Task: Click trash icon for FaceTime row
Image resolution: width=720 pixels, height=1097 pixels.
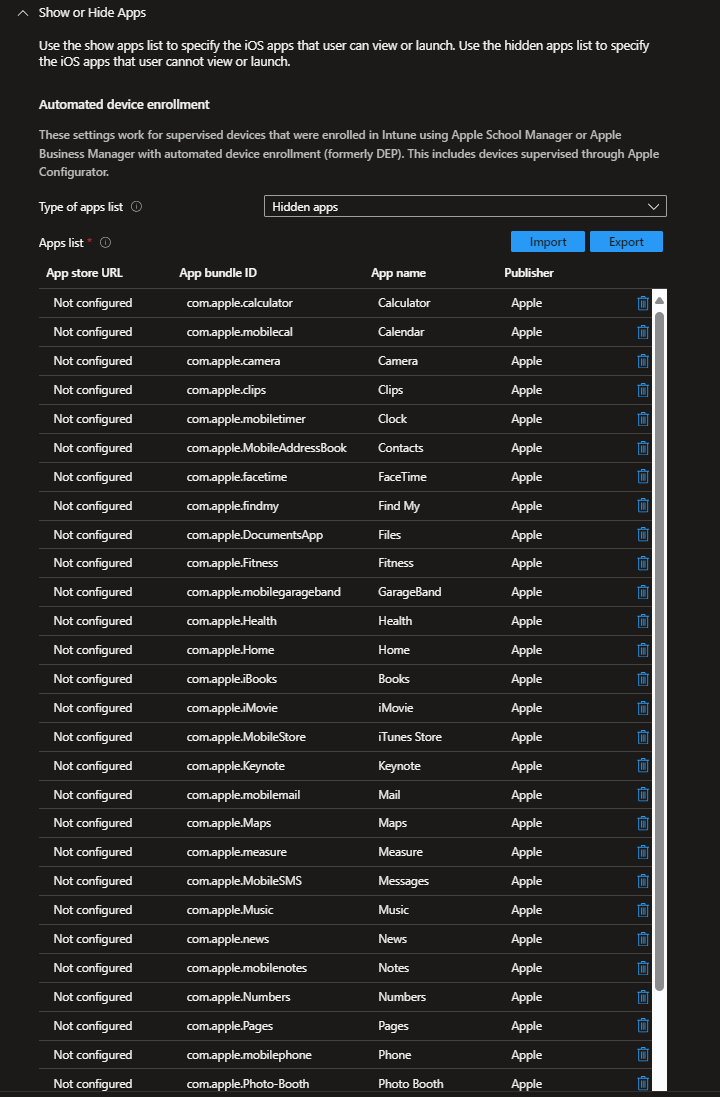Action: (643, 477)
